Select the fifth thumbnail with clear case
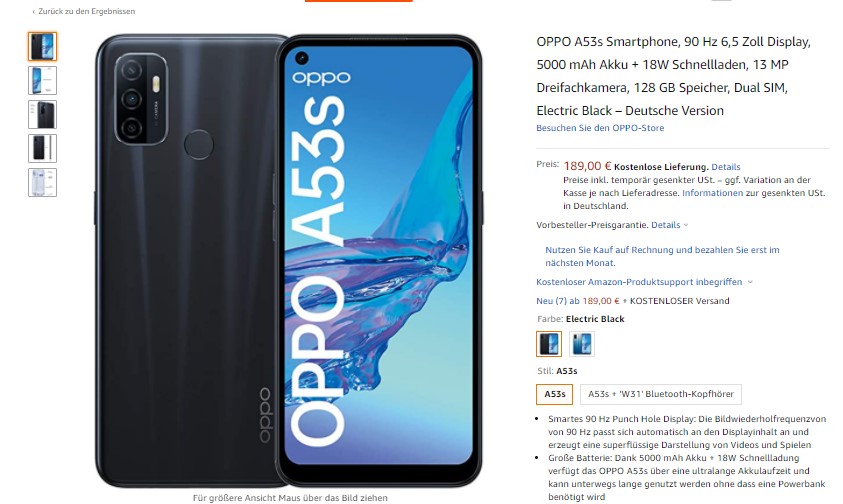 click(42, 182)
